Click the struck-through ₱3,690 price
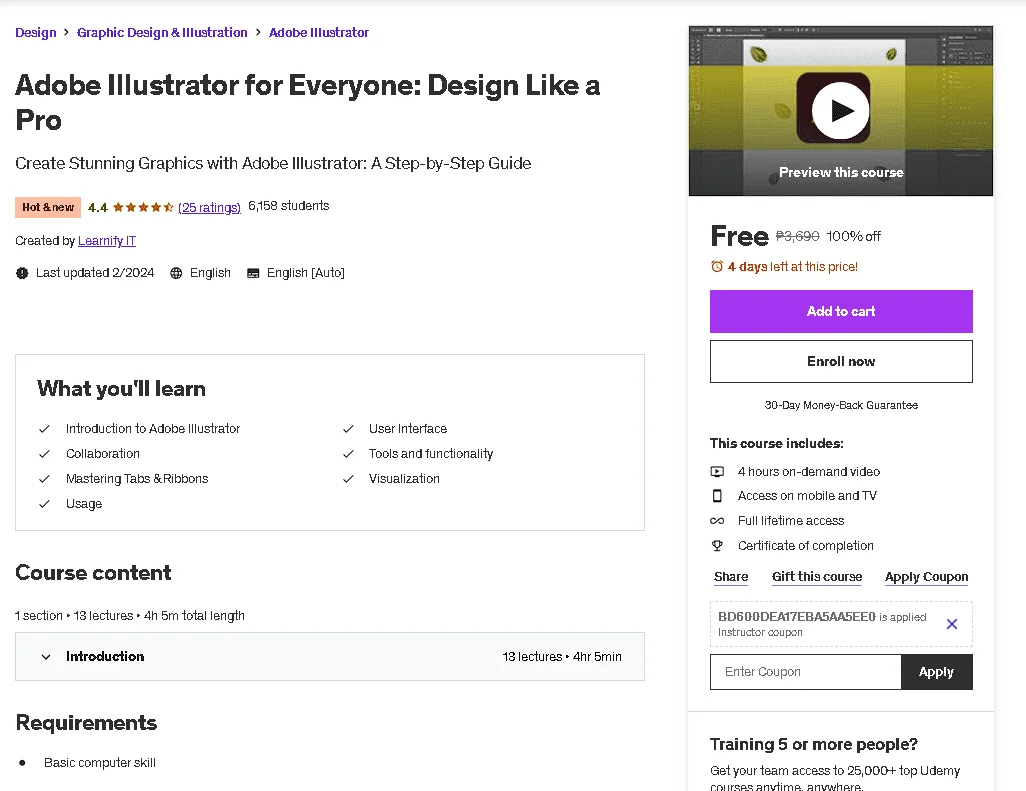The height and width of the screenshot is (791, 1026). coord(797,236)
